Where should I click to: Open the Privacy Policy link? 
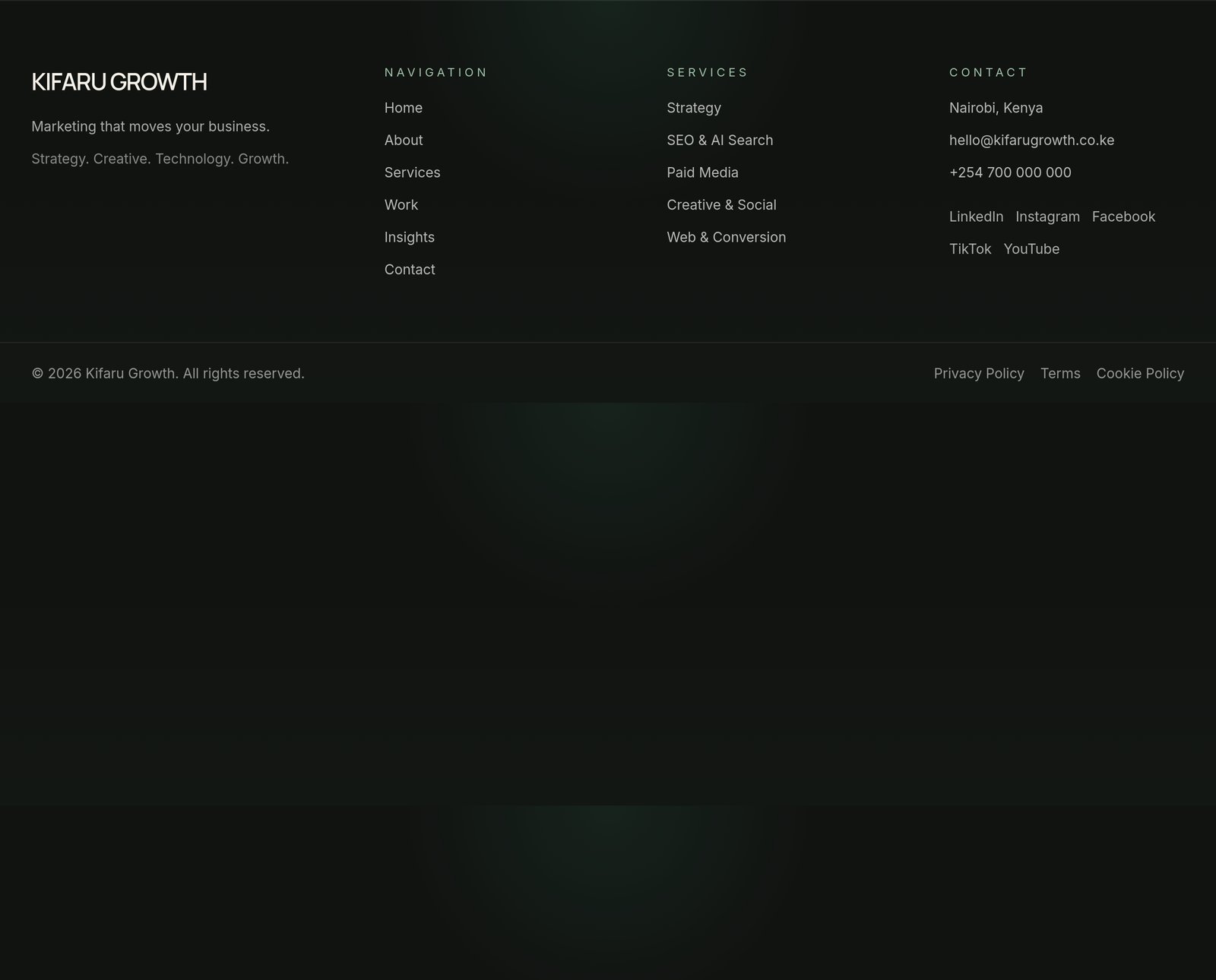tap(979, 373)
